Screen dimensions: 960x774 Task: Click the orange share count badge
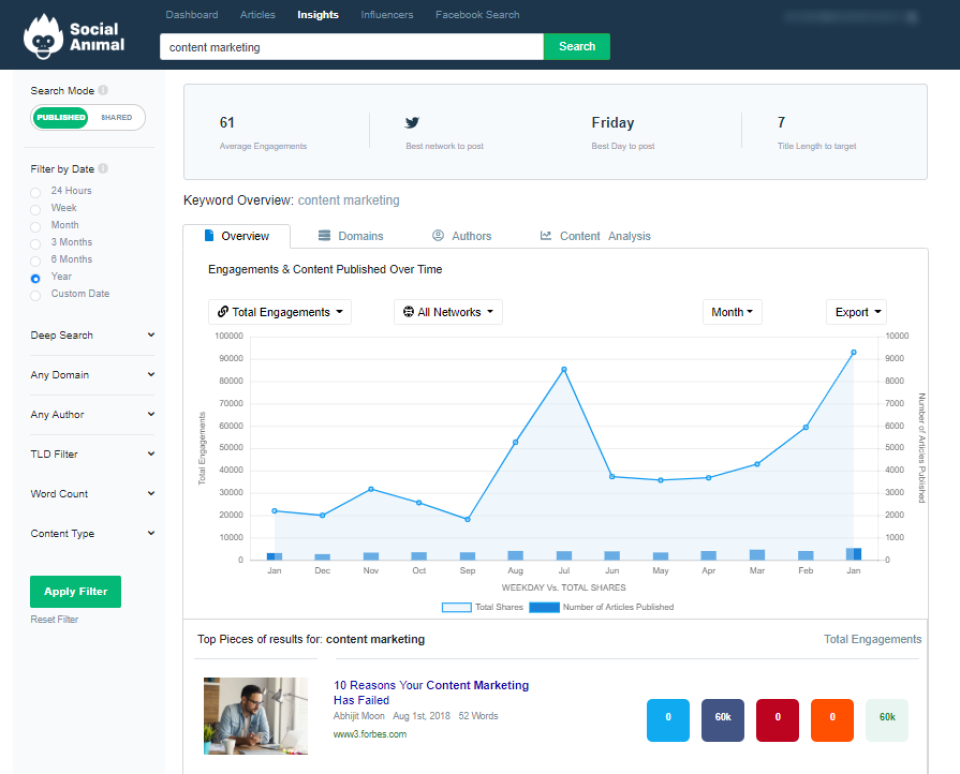point(832,719)
